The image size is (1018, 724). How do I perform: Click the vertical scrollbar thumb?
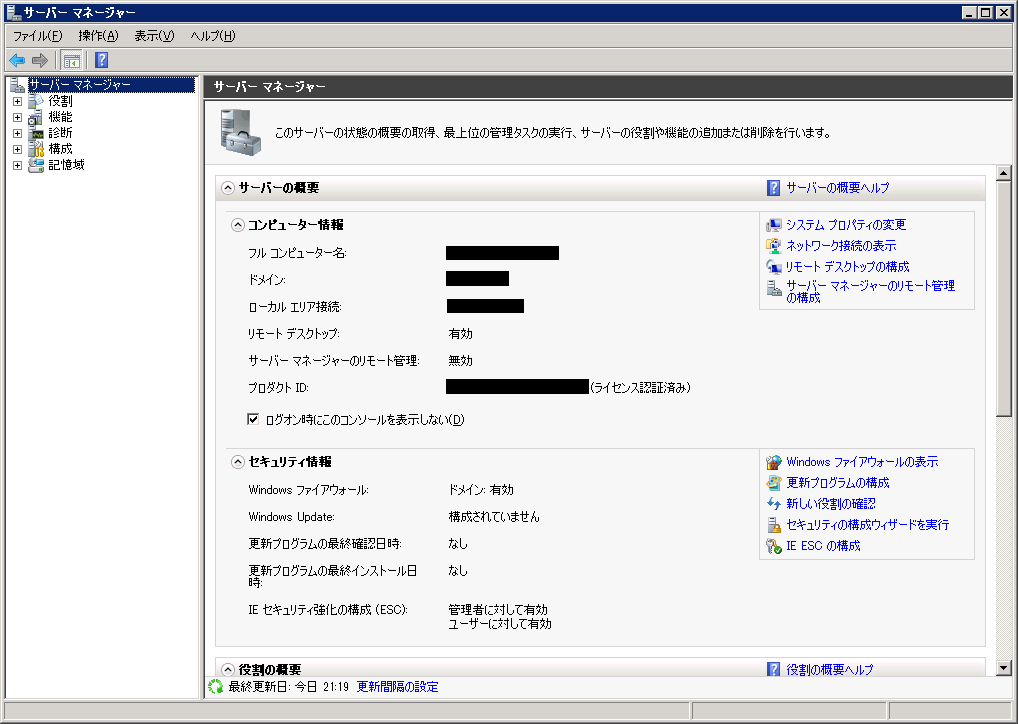tap(1004, 299)
